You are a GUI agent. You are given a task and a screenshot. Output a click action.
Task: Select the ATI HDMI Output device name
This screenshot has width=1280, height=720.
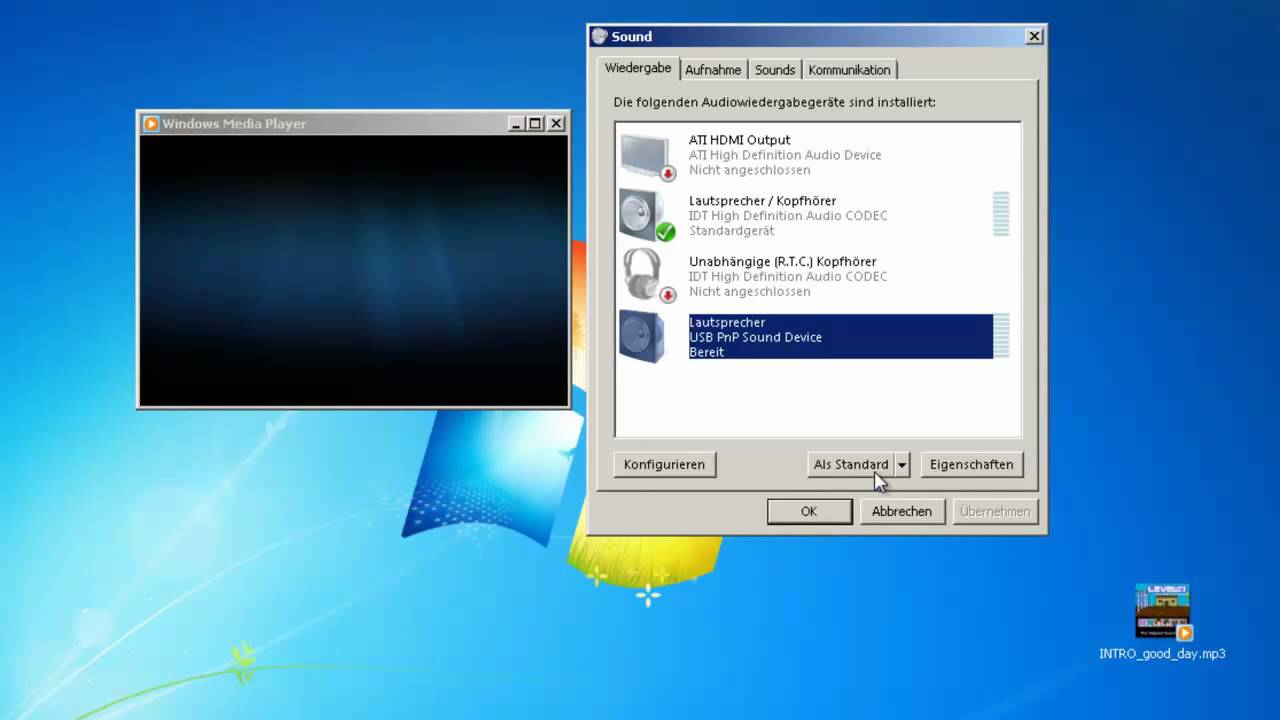[739, 140]
